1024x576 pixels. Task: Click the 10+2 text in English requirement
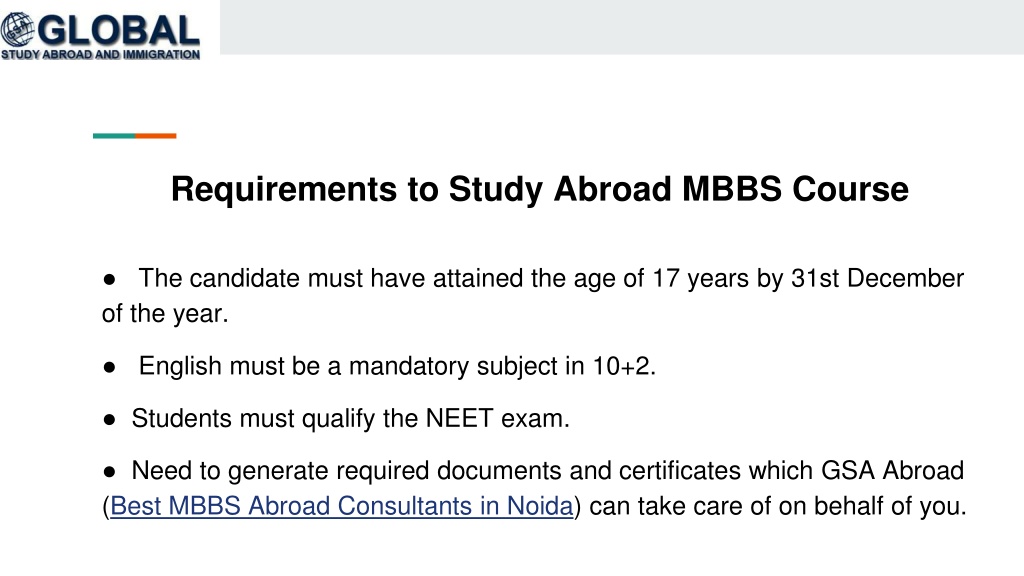pos(620,366)
